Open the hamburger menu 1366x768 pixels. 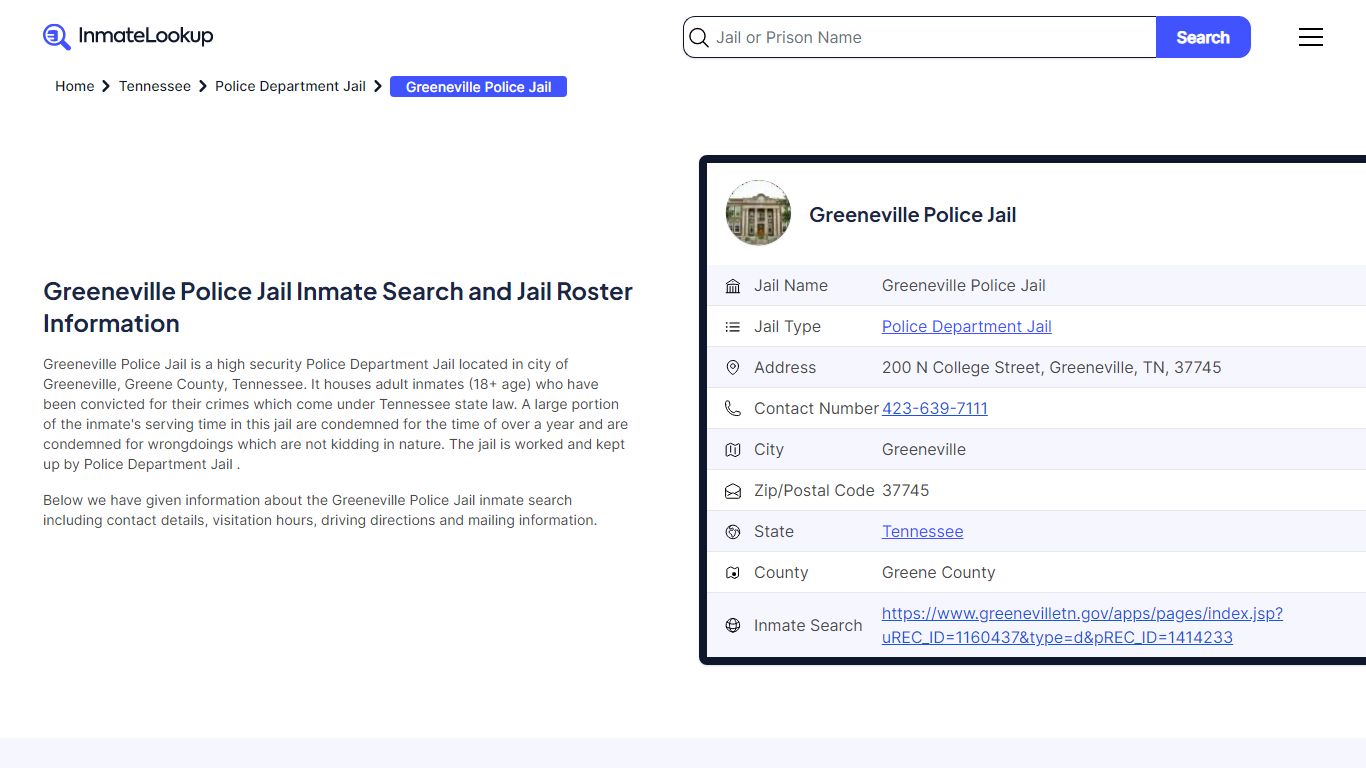point(1311,37)
